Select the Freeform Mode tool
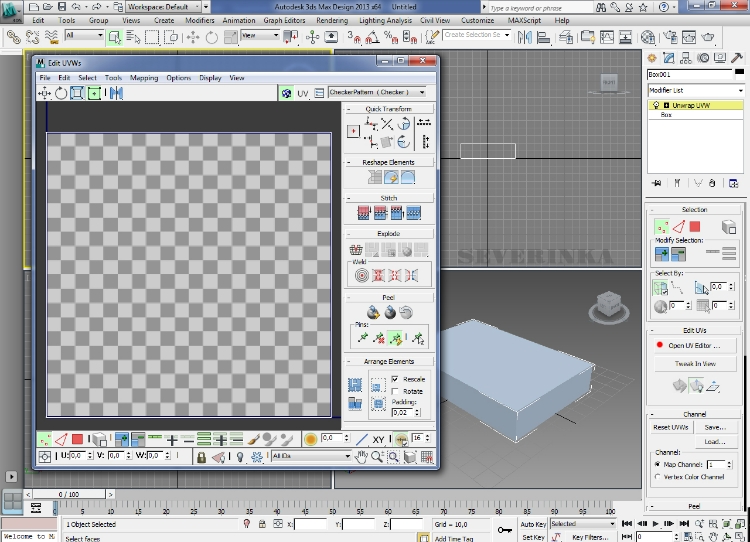Viewport: 750px width, 542px height. 94,93
